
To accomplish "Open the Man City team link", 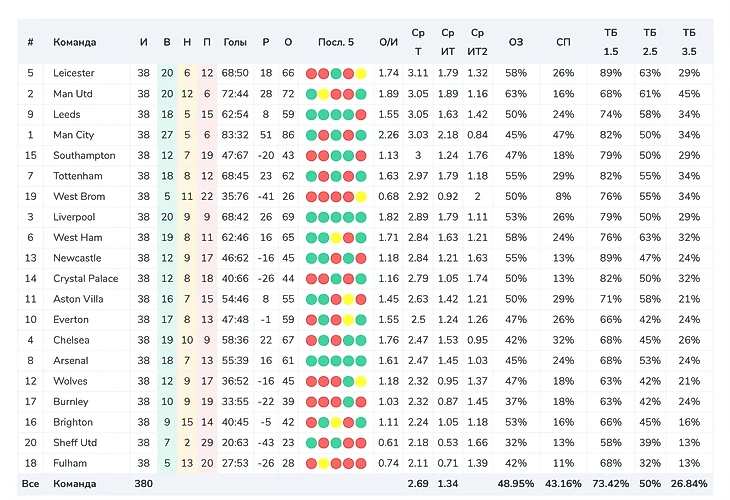I will pyautogui.click(x=73, y=135).
